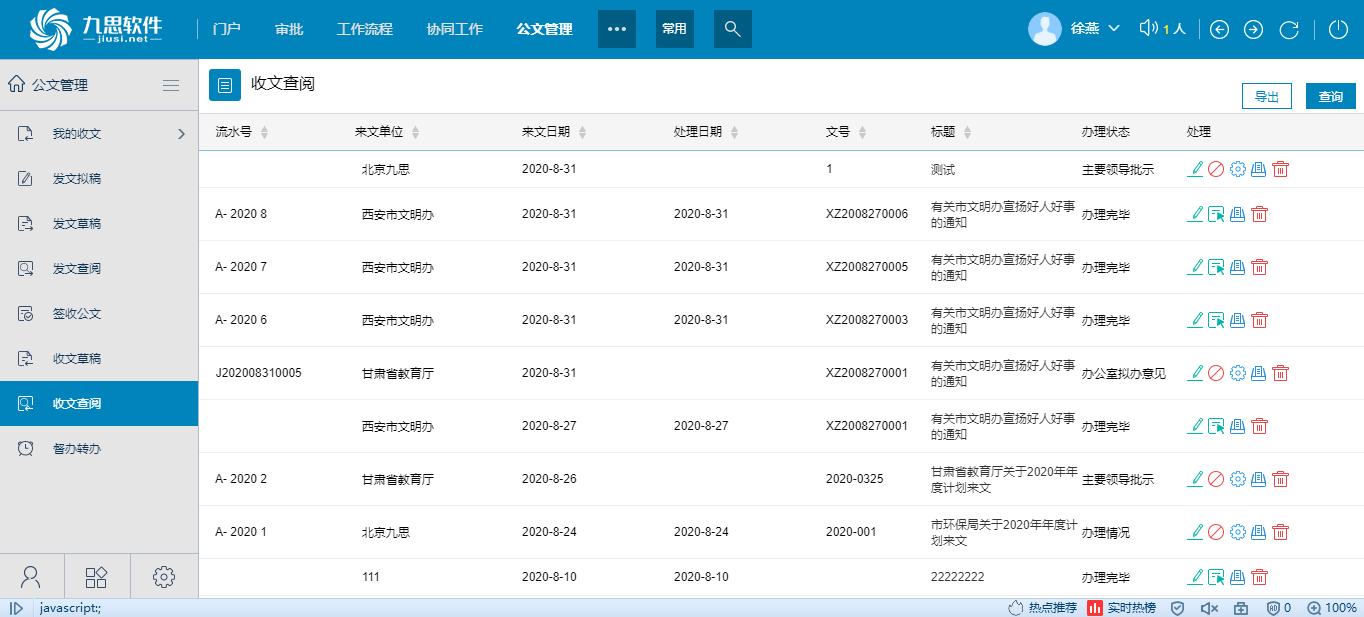Open the search magnifier in top navigation
The height and width of the screenshot is (617, 1364).
(x=732, y=29)
